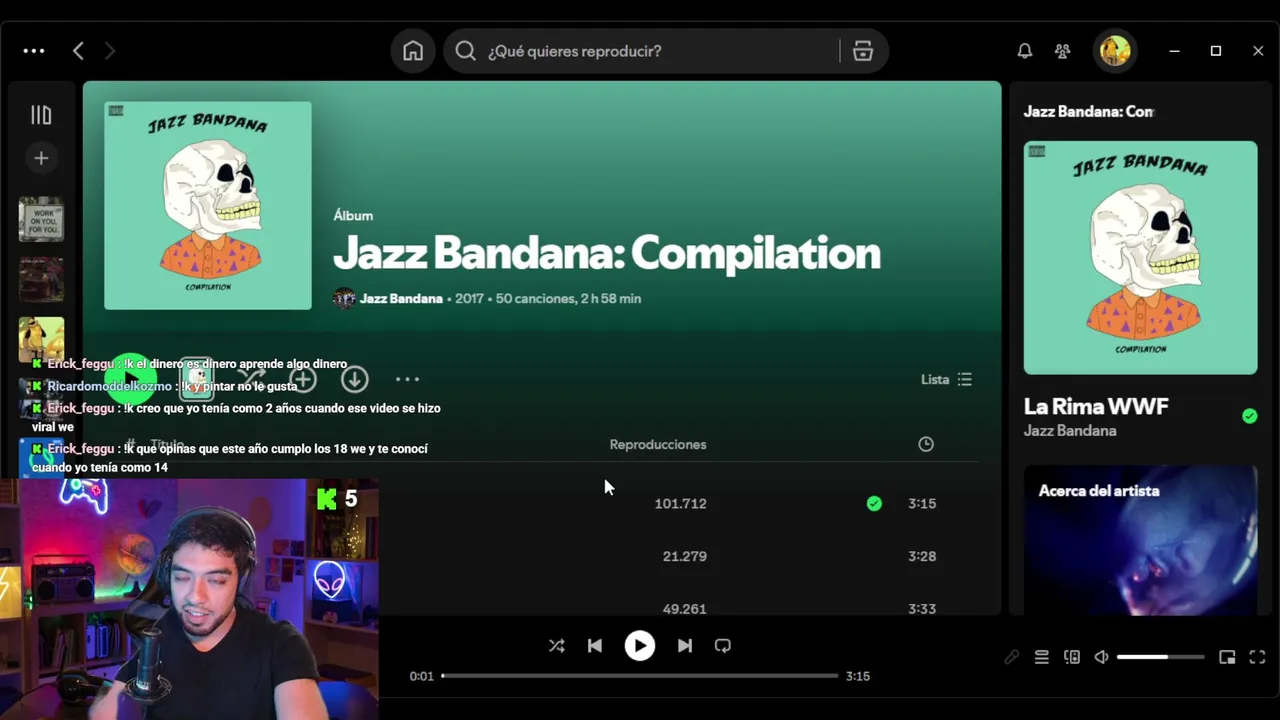The height and width of the screenshot is (720, 1280).
Task: Click duration clock column header
Action: tap(926, 444)
